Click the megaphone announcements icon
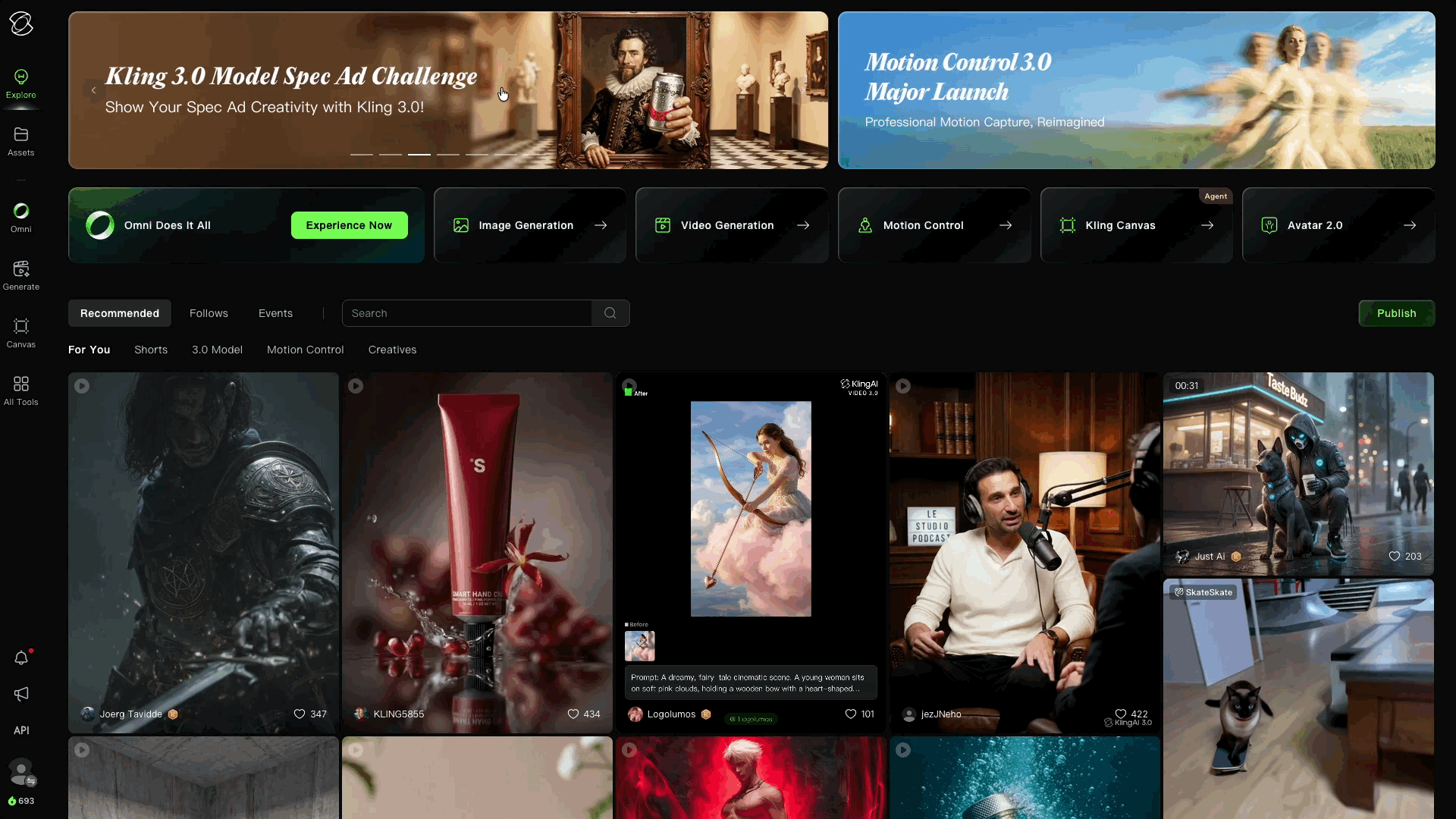 (x=21, y=694)
